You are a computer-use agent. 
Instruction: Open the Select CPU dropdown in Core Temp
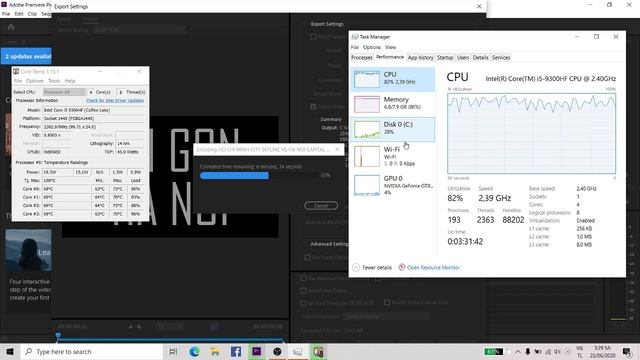point(64,92)
